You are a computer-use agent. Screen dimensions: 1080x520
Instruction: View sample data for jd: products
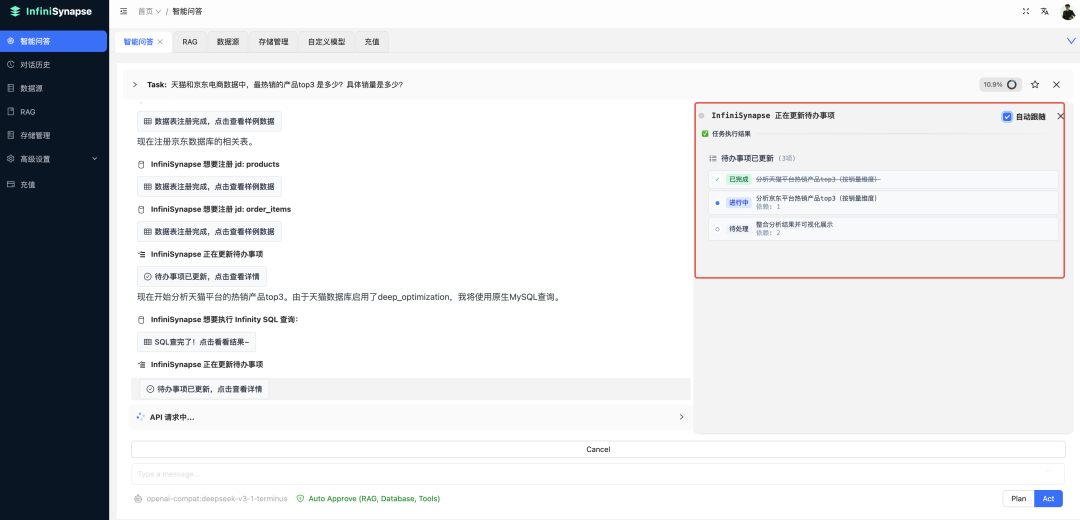(209, 187)
